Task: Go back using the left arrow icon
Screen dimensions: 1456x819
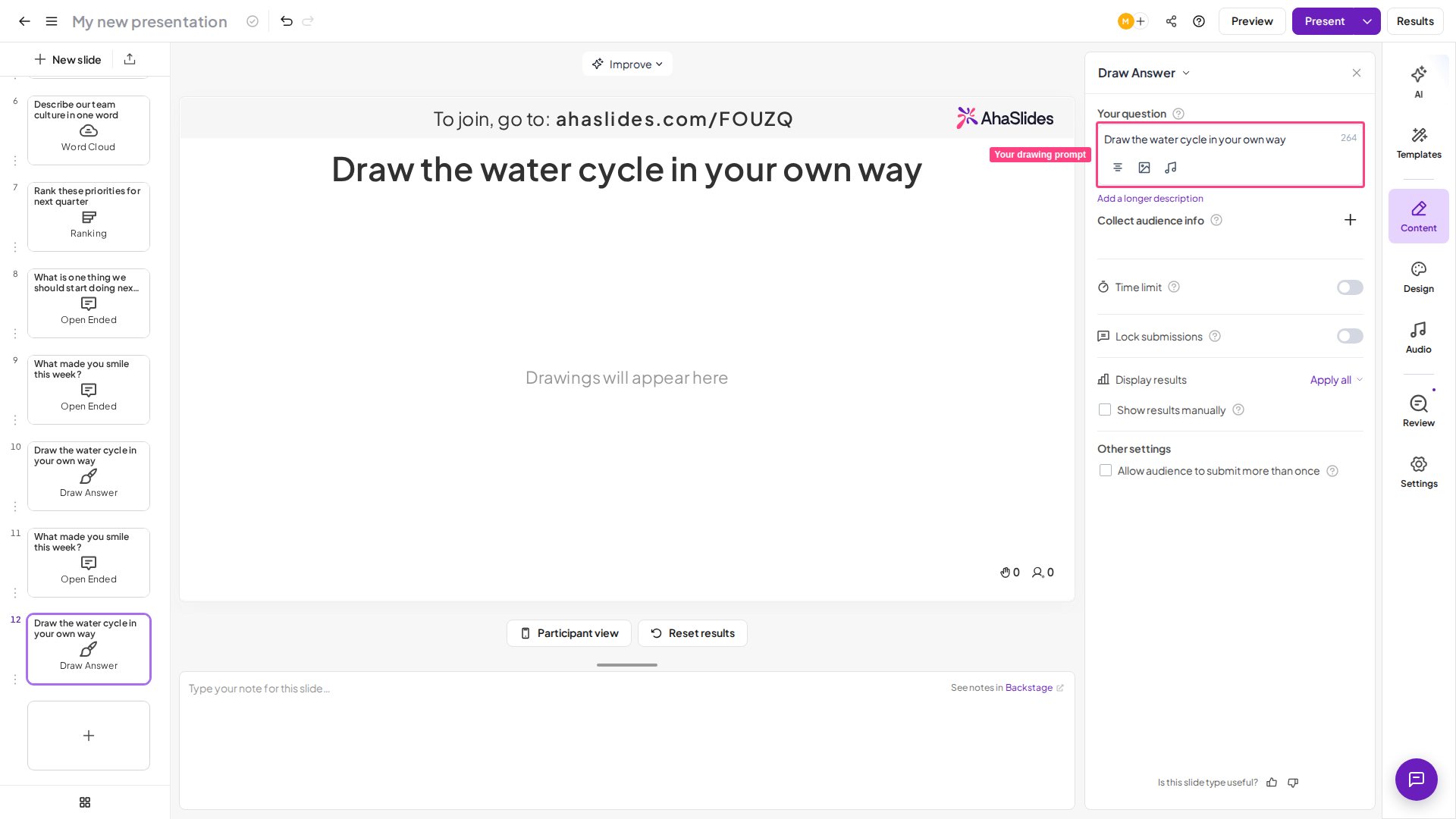Action: tap(24, 21)
